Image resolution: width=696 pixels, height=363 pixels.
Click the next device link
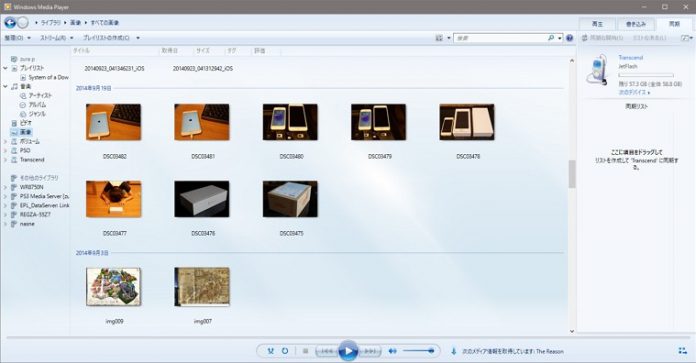click(634, 92)
